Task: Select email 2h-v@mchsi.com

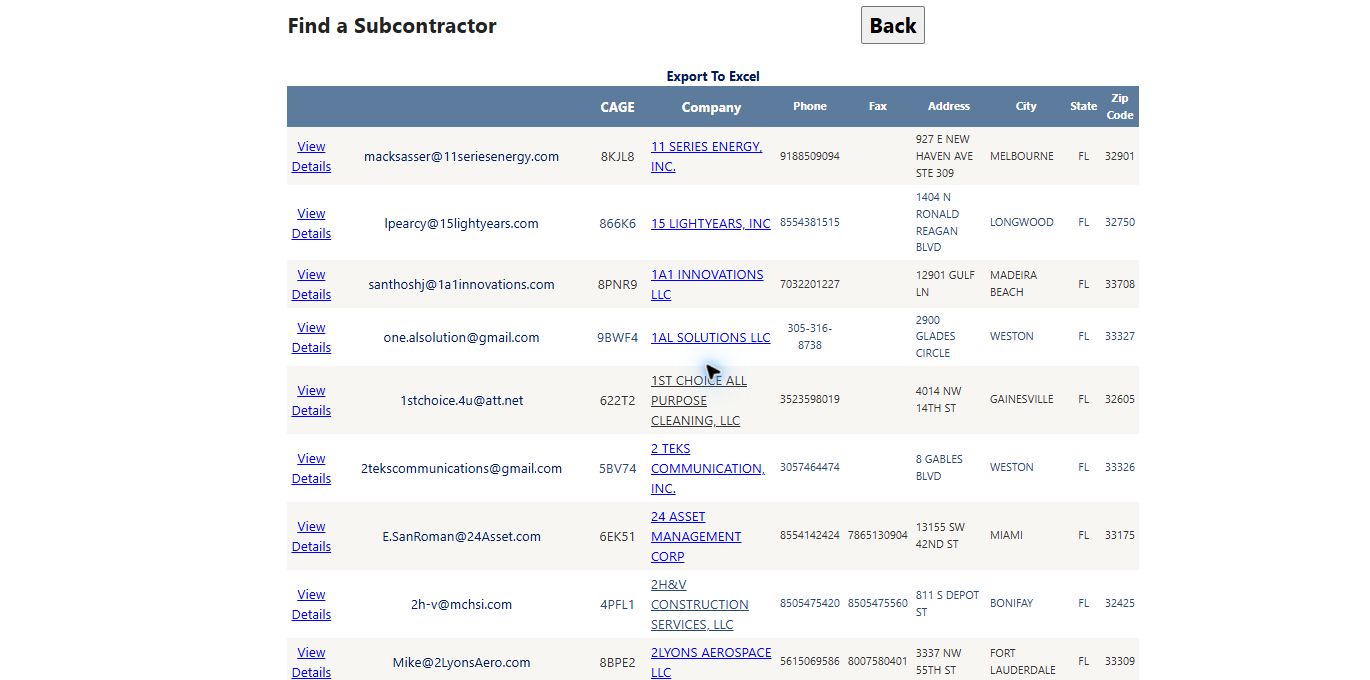Action: pos(461,605)
